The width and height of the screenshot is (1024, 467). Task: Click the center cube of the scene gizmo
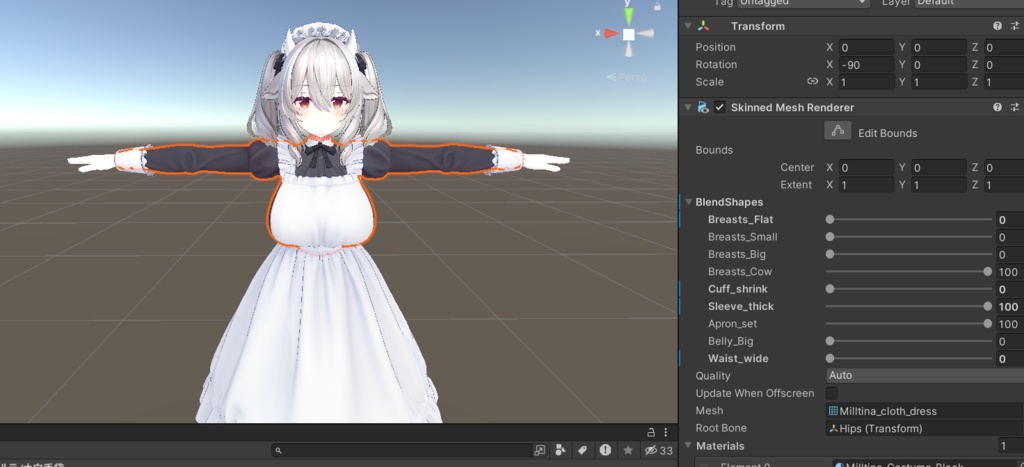[628, 34]
